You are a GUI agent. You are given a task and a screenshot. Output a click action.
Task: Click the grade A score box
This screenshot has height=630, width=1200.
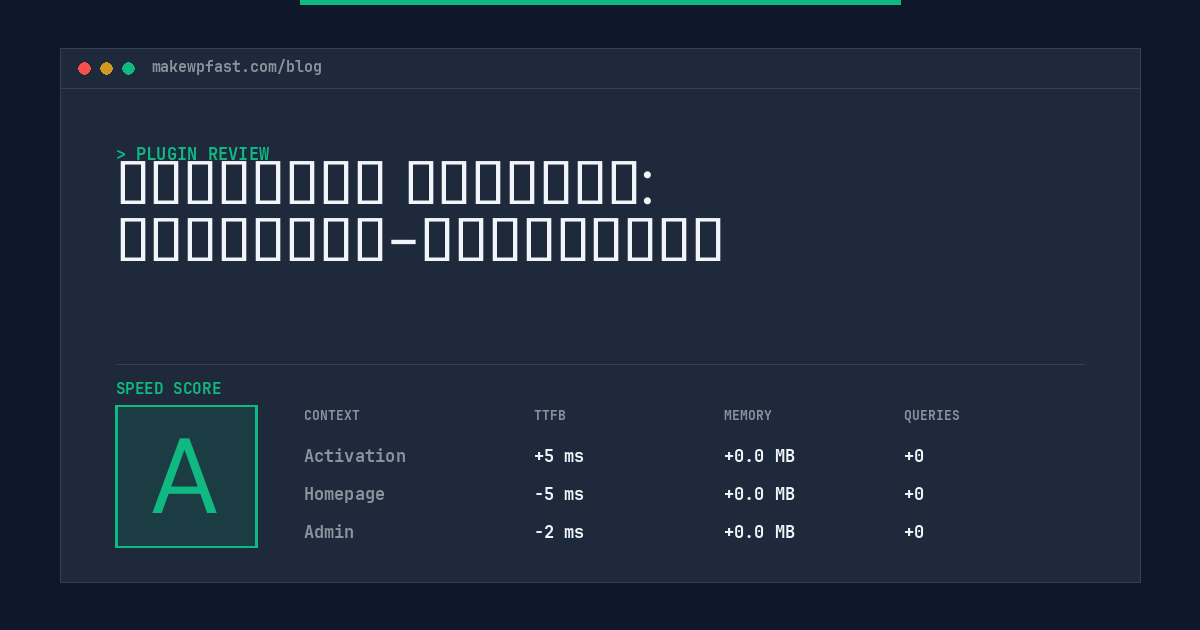coord(186,476)
